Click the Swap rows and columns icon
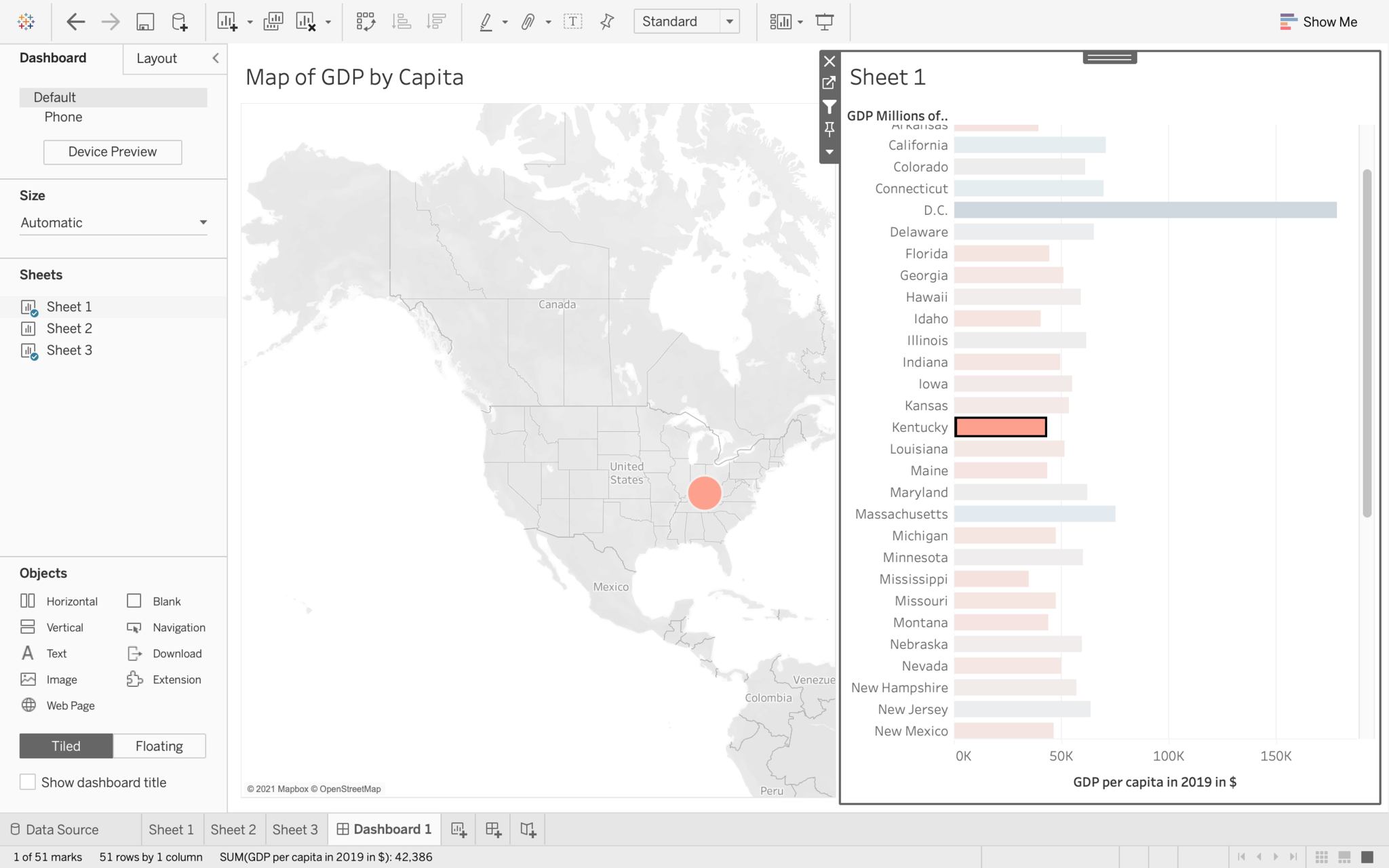Screen dimensions: 1389x868 (366, 22)
